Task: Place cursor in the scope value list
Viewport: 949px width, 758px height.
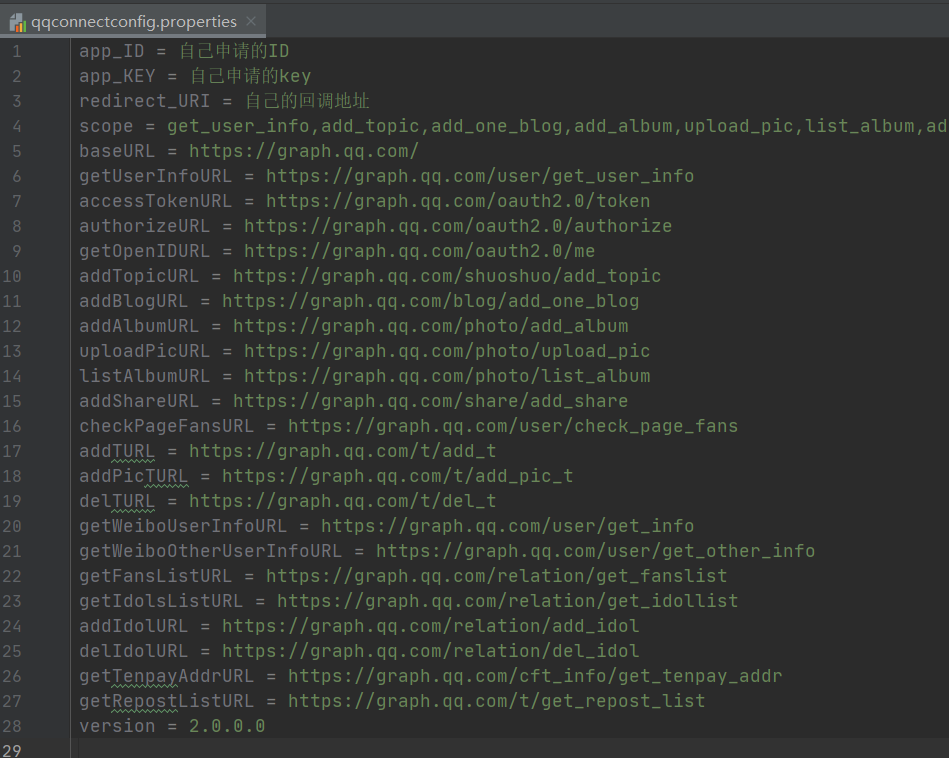Action: pos(557,127)
